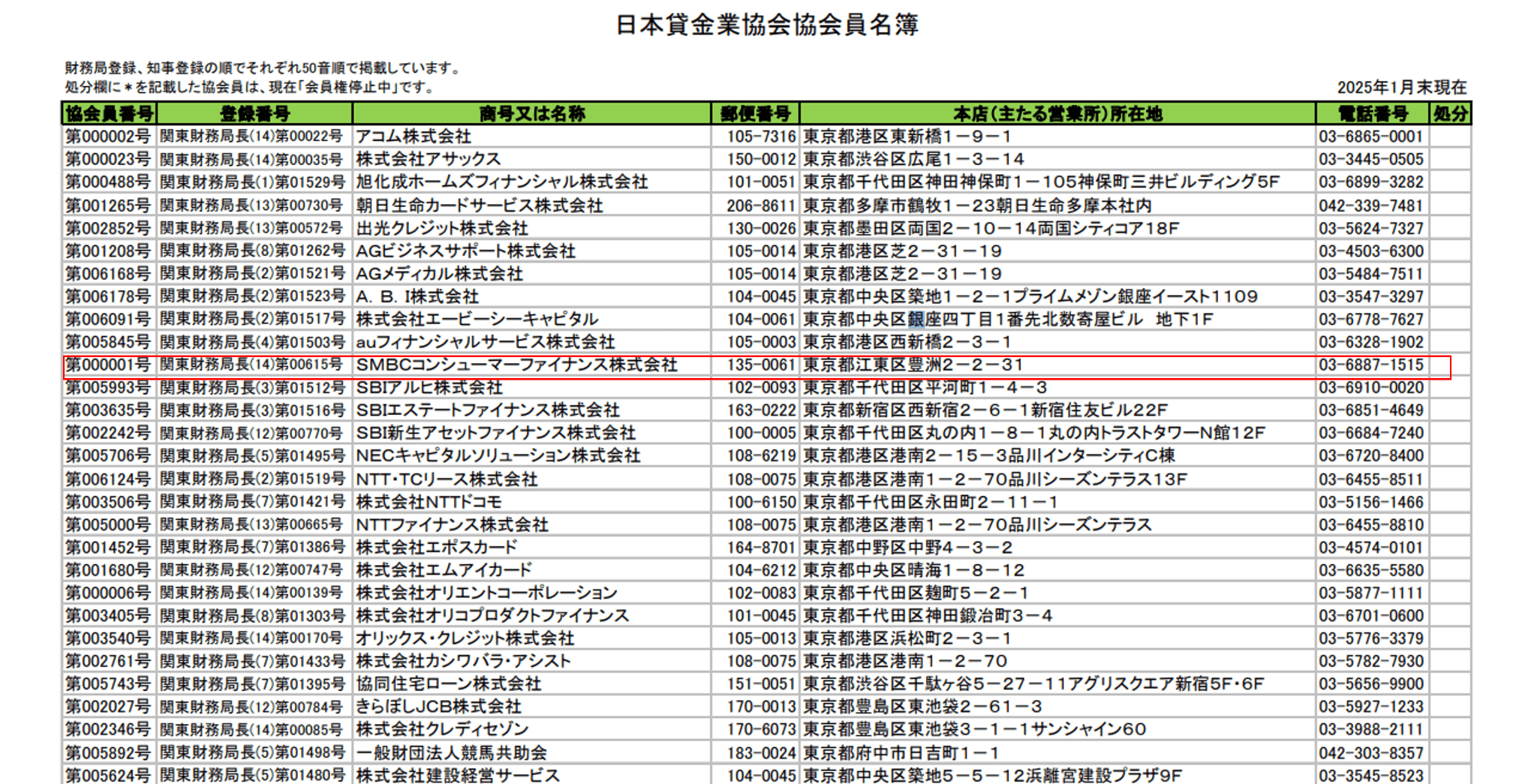Click the 処分 column header

tap(1450, 114)
